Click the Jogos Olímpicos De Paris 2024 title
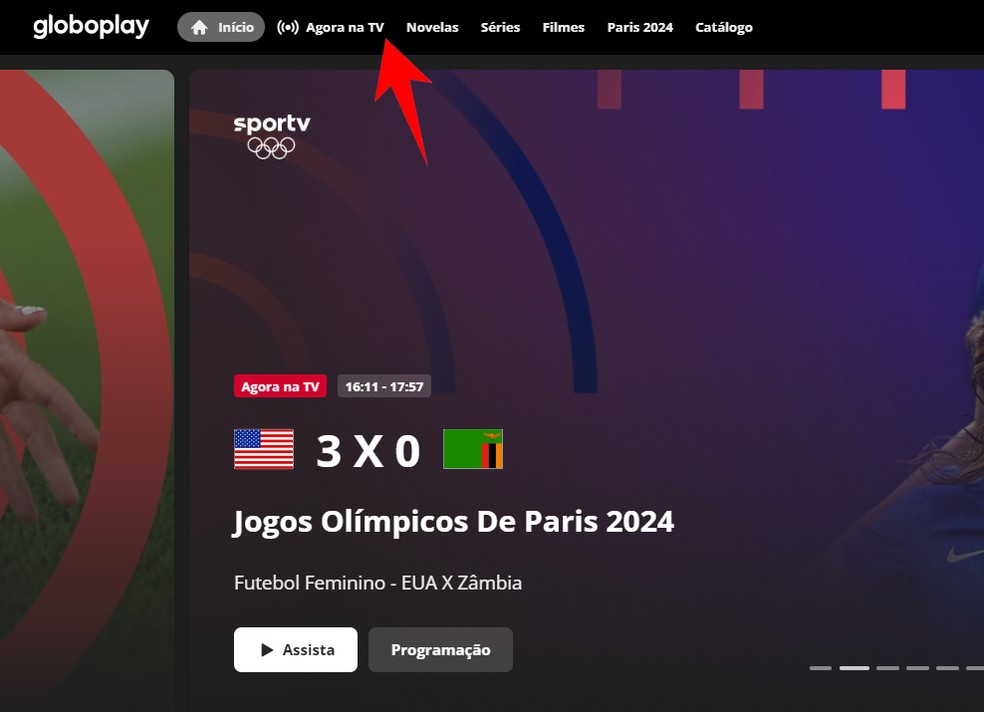This screenshot has width=984, height=712. tap(454, 523)
